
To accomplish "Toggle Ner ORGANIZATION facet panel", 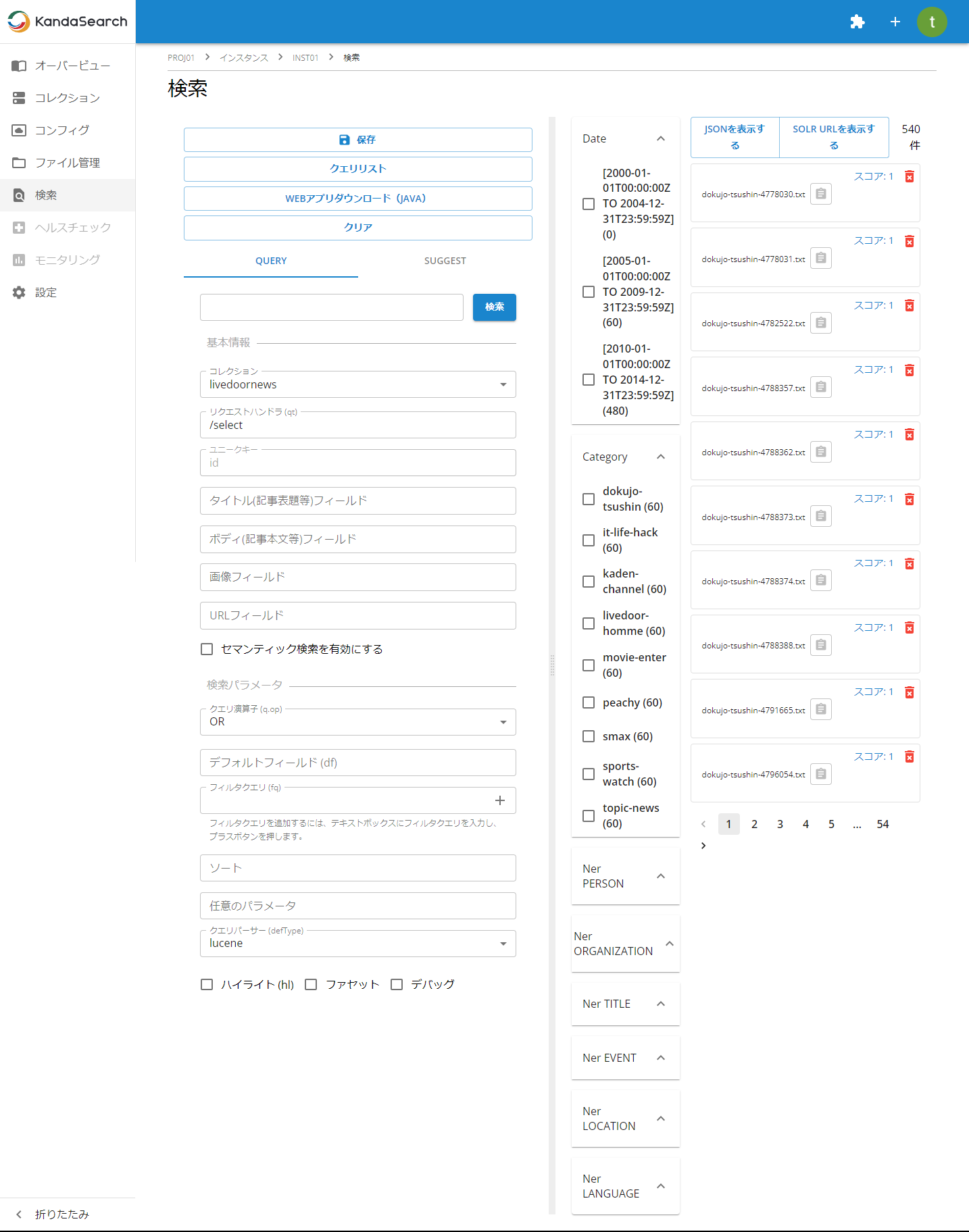I will click(x=670, y=944).
